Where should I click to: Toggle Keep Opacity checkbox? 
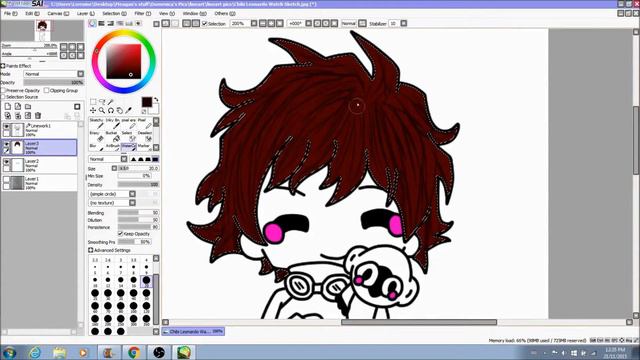click(x=120, y=233)
